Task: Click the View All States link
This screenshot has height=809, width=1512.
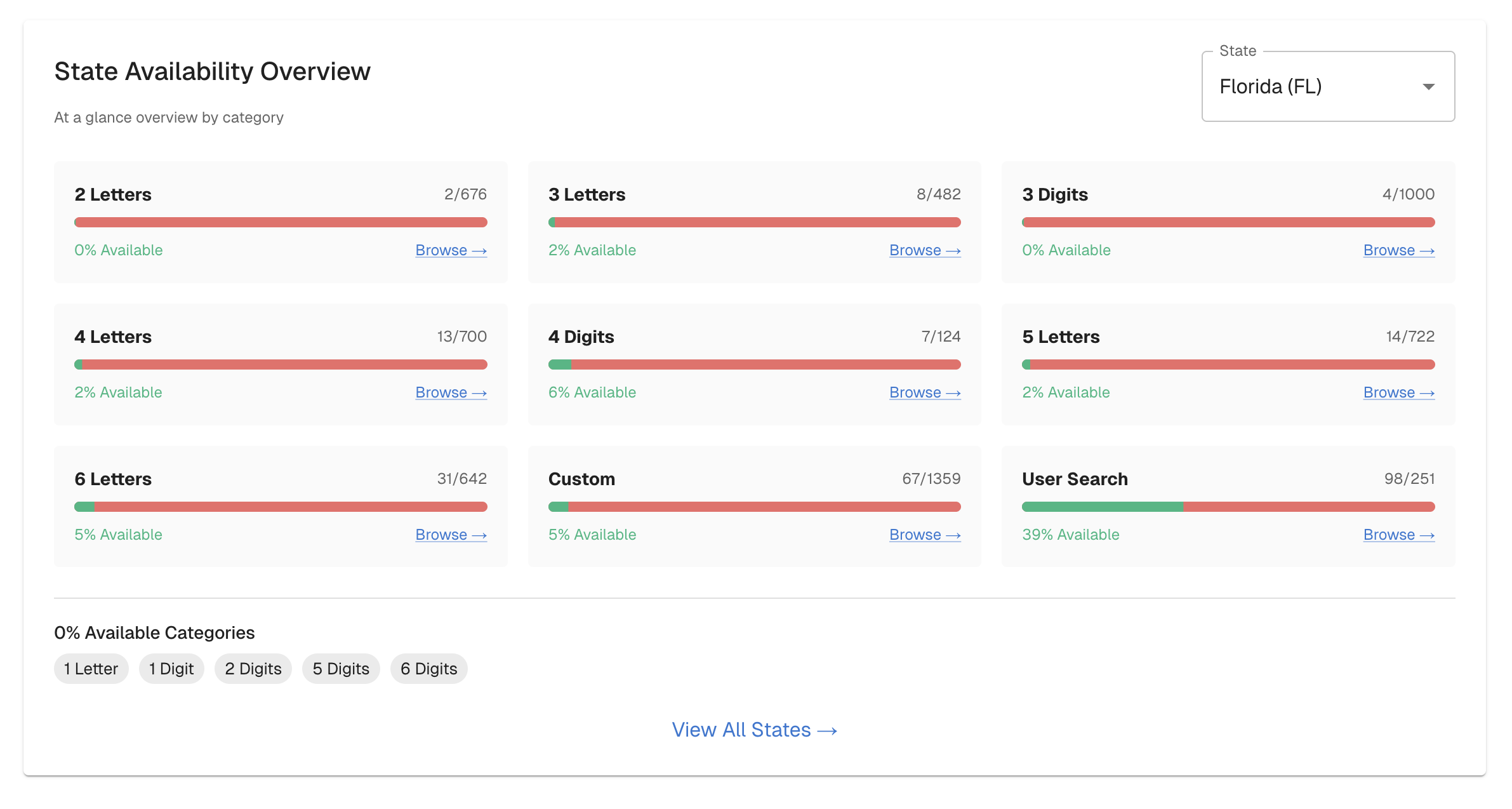Action: point(754,730)
